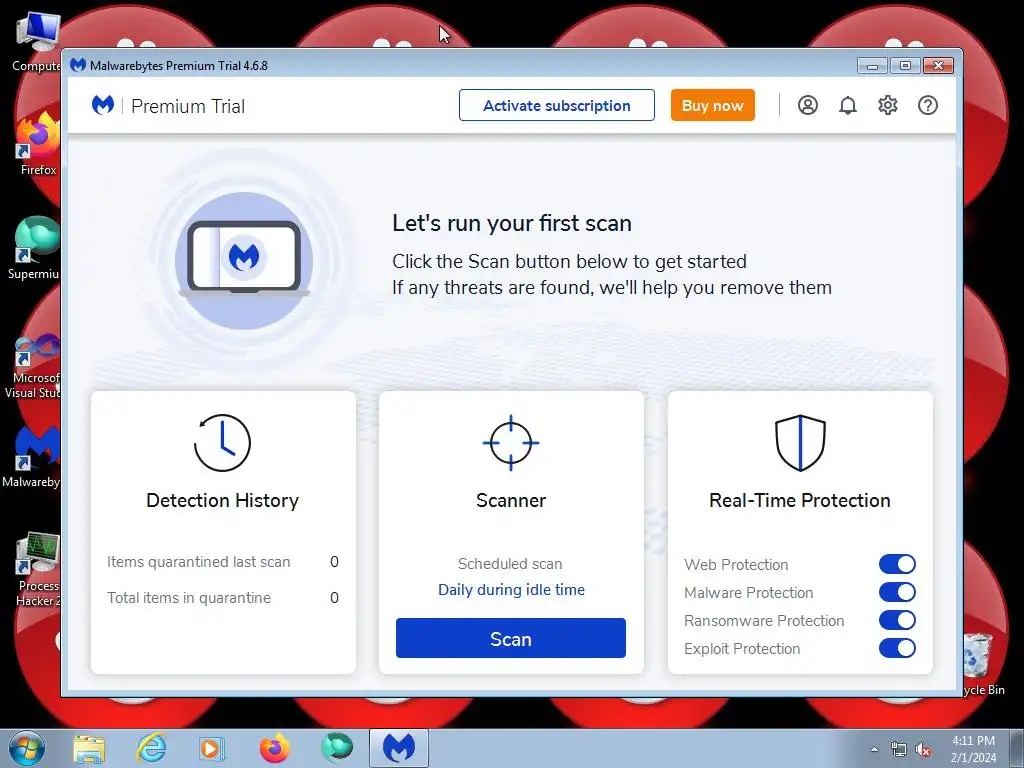Screen dimensions: 1024x768
Task: Toggle Malware Protection switch
Action: coord(897,592)
